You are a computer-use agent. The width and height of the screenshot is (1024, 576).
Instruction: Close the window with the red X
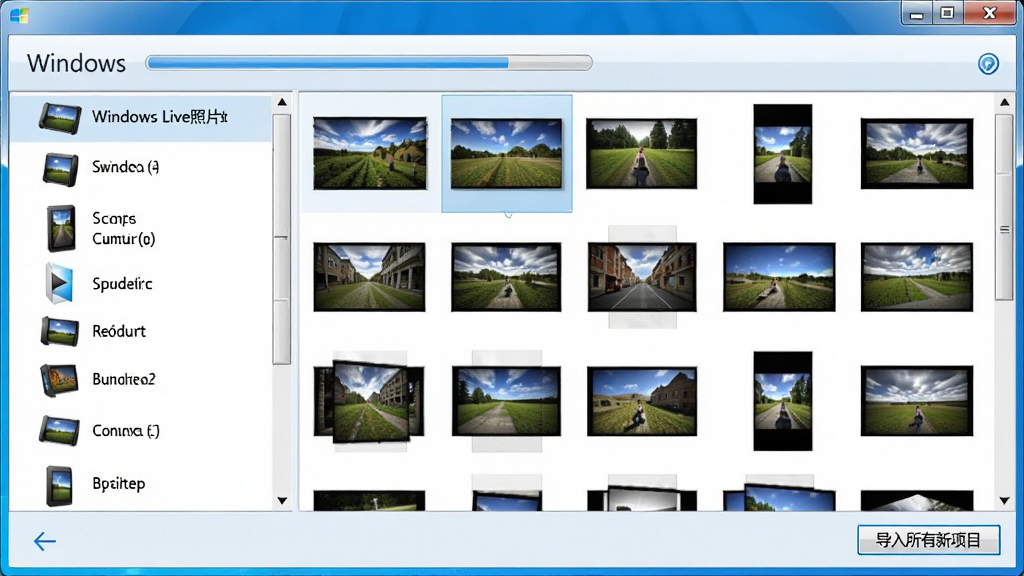tap(989, 13)
